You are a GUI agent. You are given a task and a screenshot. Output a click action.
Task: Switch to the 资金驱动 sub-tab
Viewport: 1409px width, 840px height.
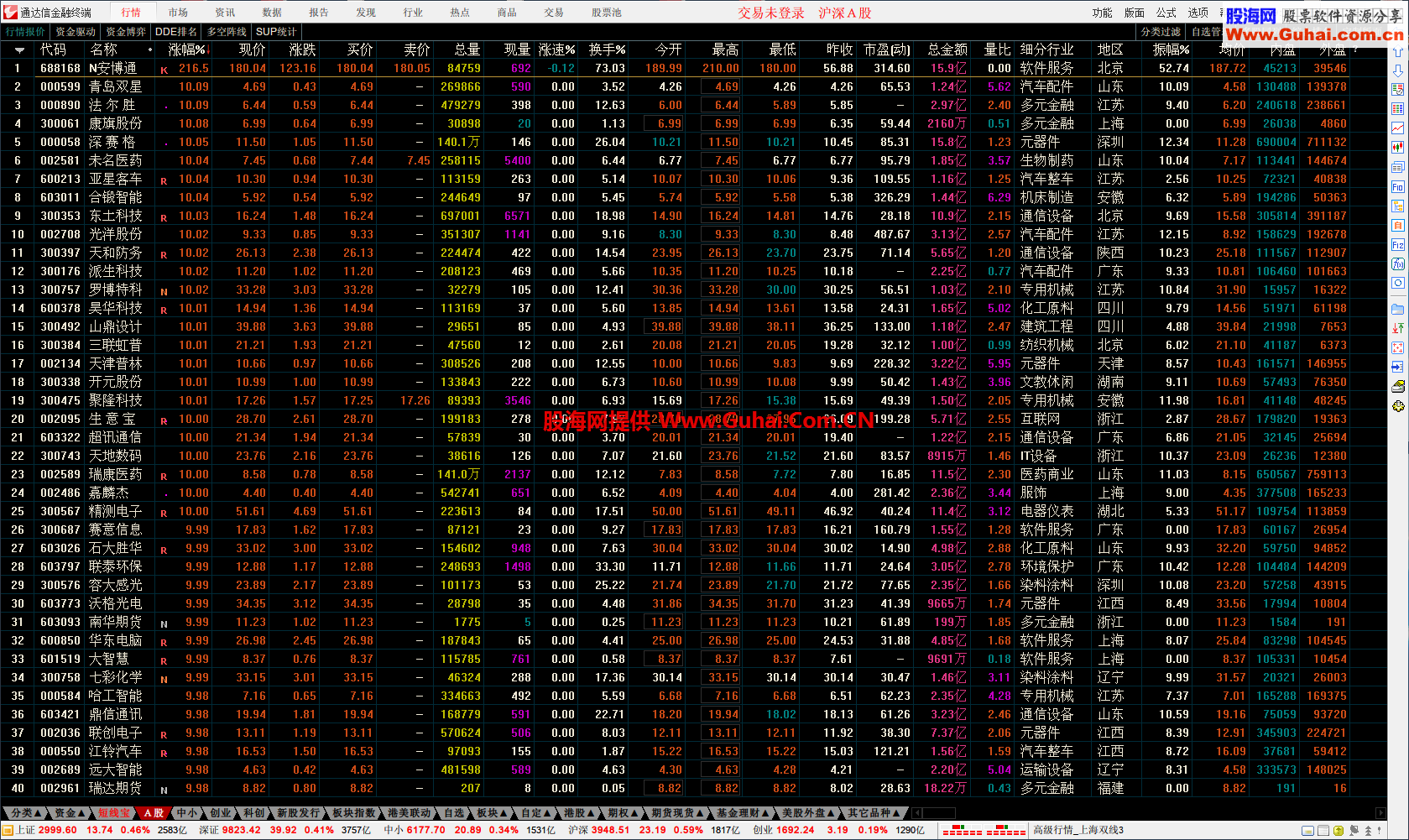coord(76,32)
